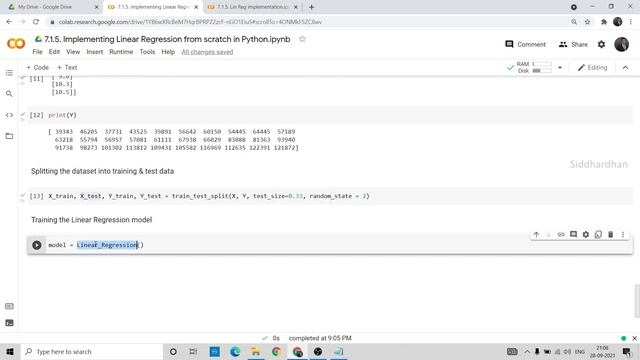Open File Explorer from taskbar

[x=256, y=351]
